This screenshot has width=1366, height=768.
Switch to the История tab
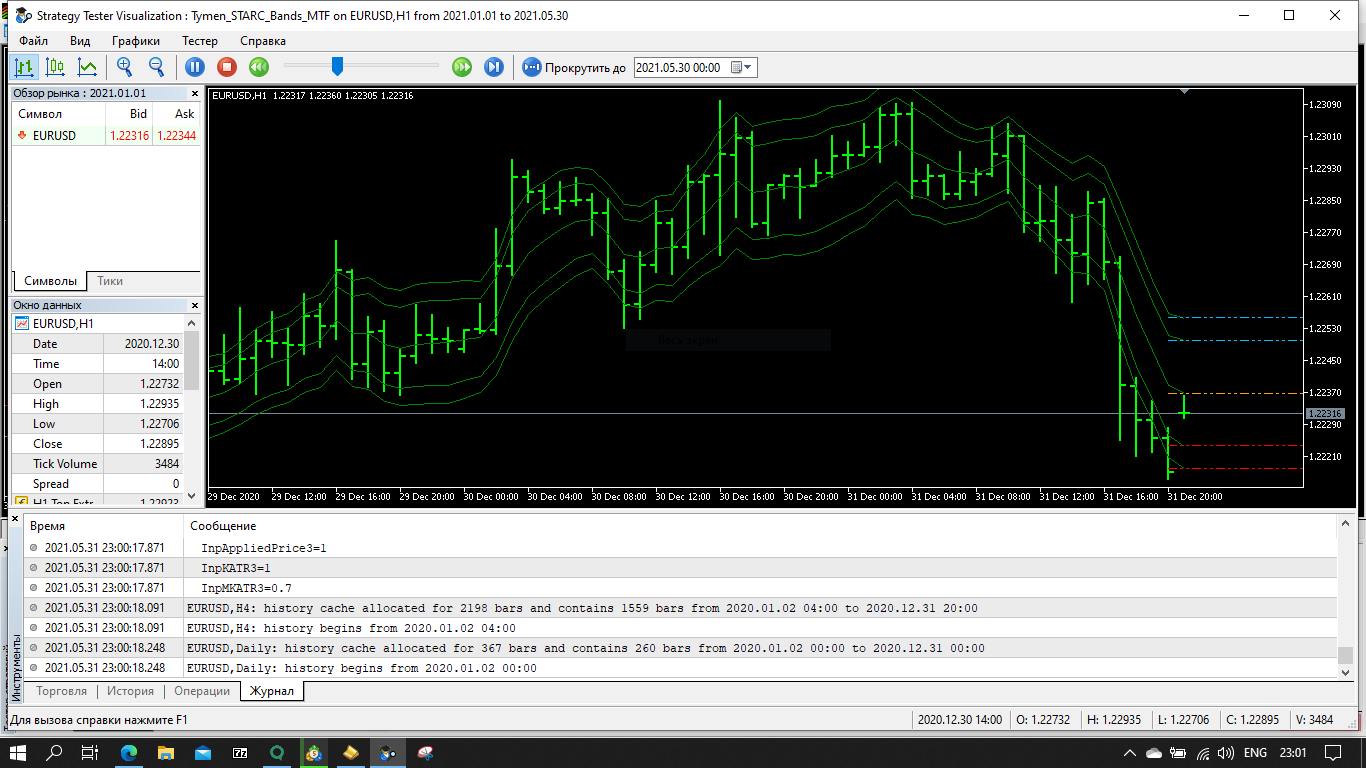130,690
